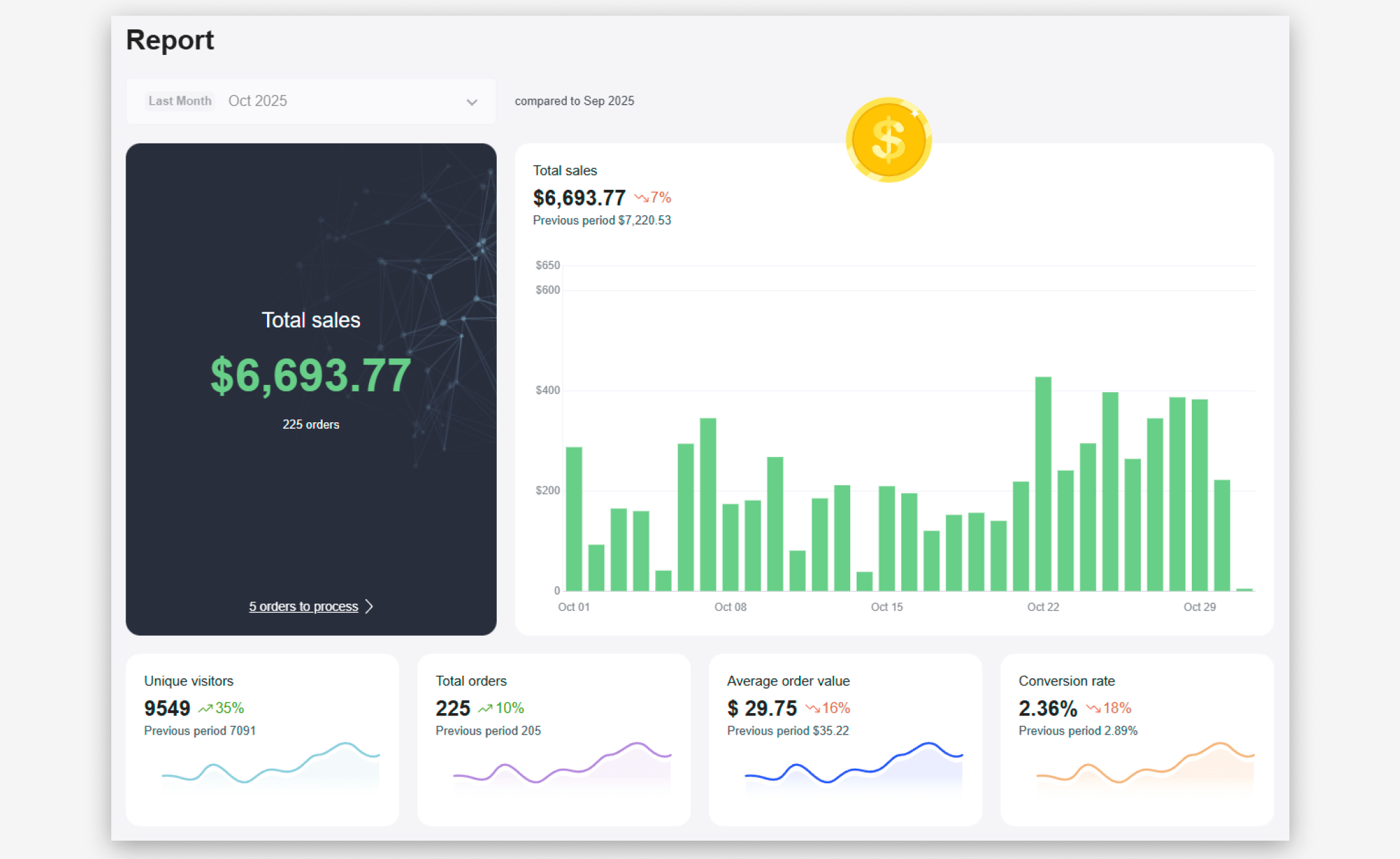The width and height of the screenshot is (1400, 859).
Task: Click the dark Total sales summary card
Action: click(311, 388)
